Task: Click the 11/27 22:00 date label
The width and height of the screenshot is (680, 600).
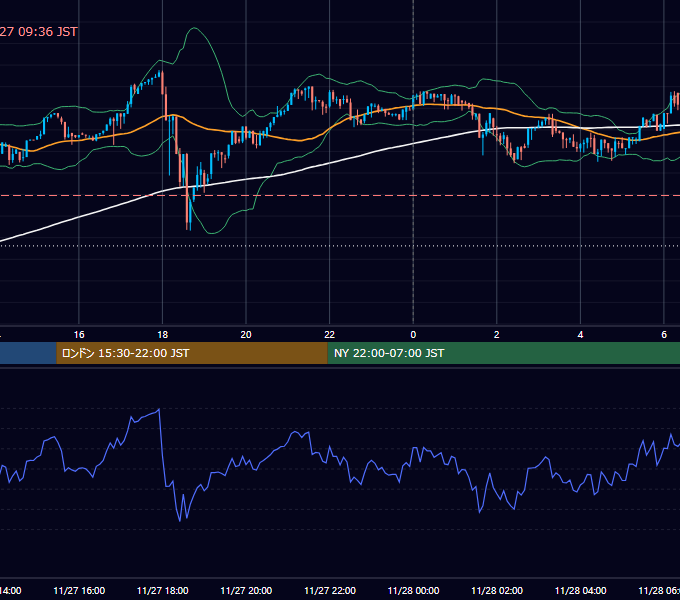Action: (x=330, y=590)
